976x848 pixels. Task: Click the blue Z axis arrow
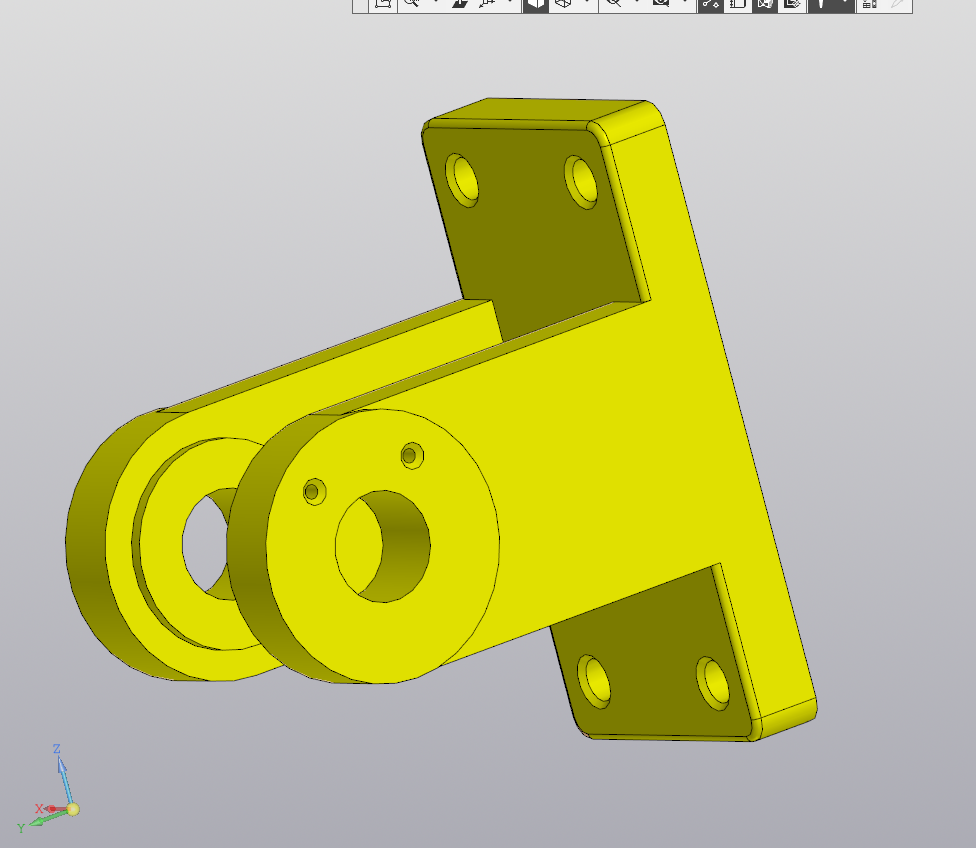[62, 770]
